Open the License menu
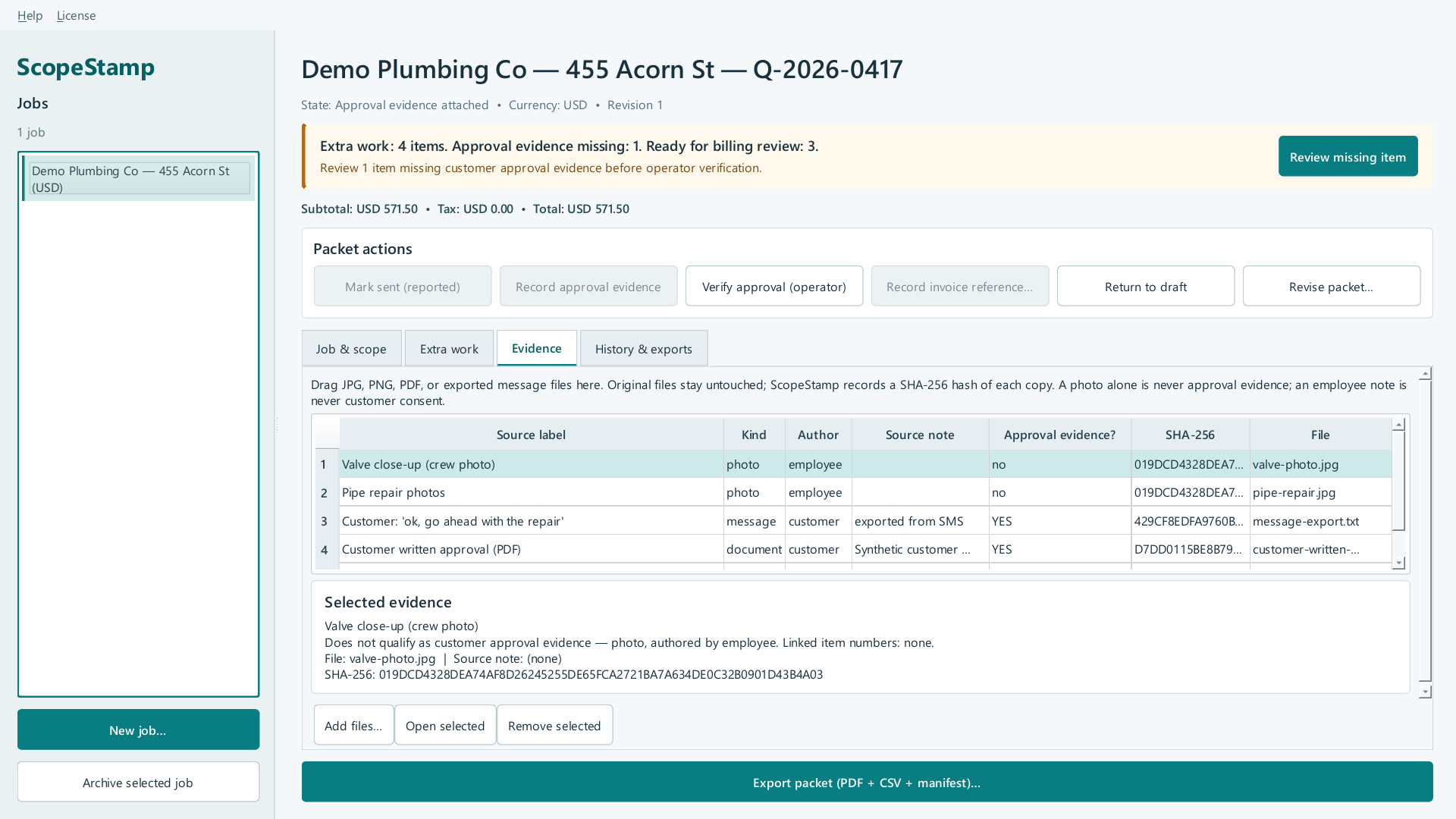 pyautogui.click(x=76, y=15)
